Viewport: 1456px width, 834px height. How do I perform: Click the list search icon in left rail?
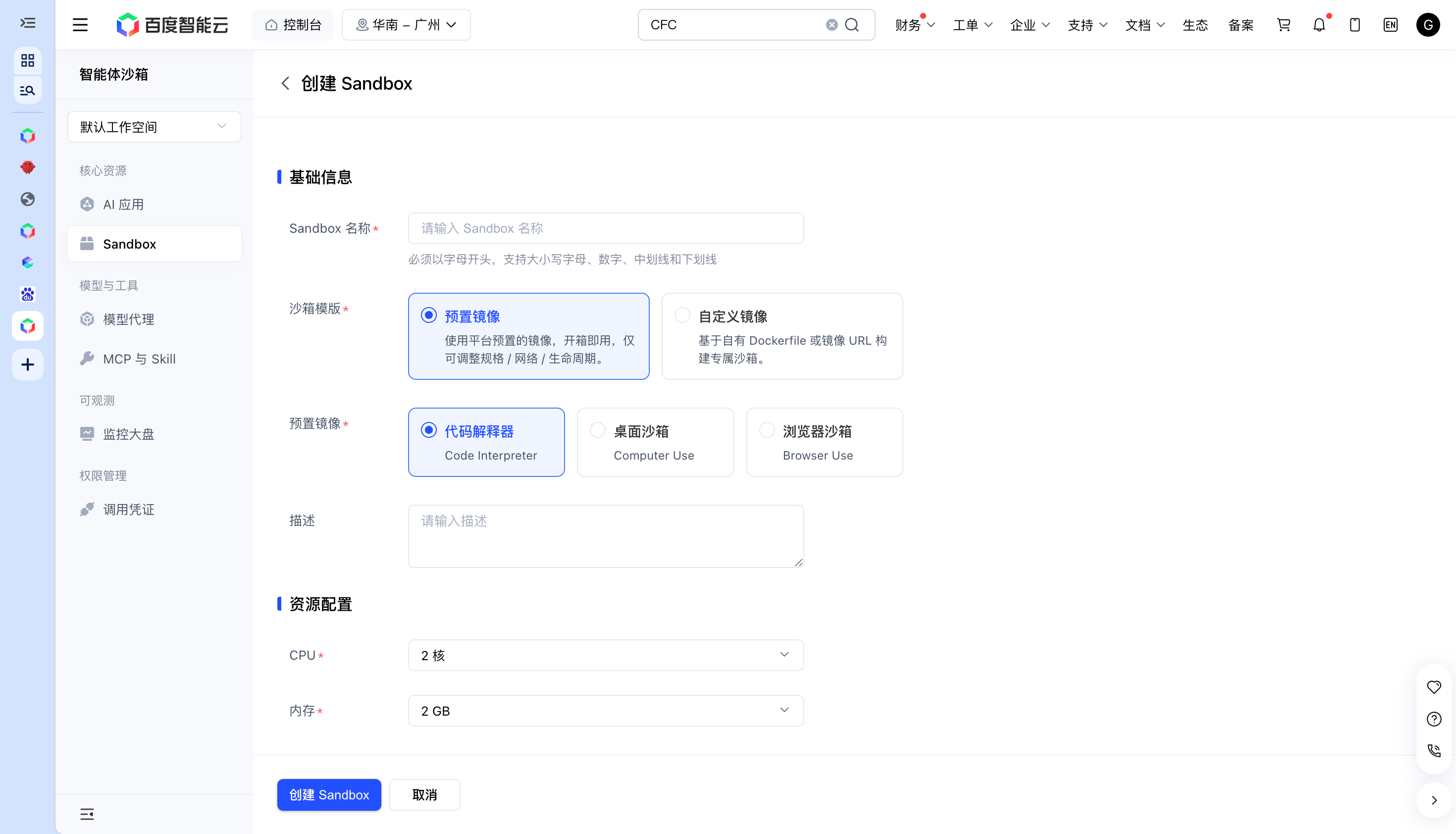coord(28,91)
